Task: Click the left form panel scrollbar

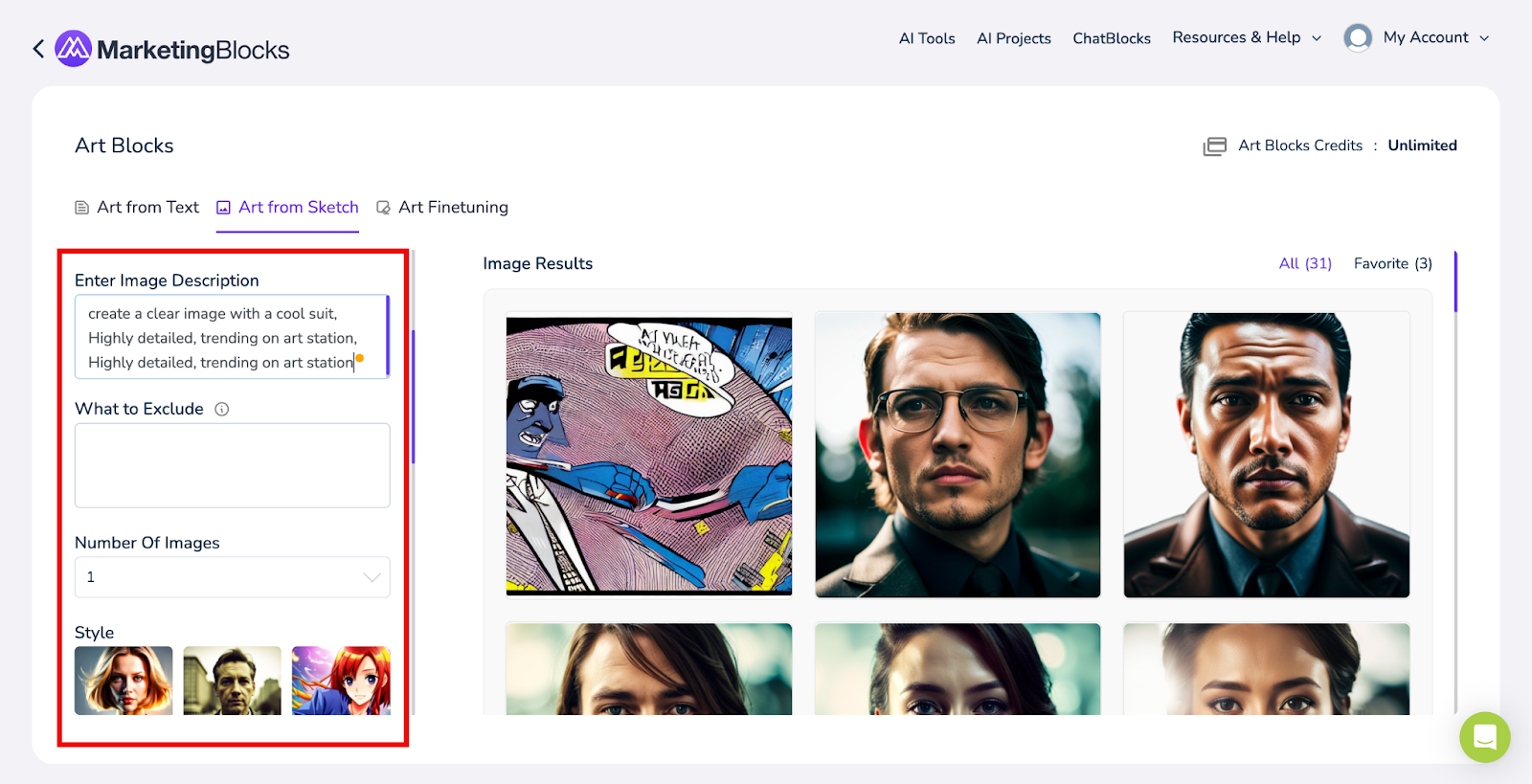Action: pyautogui.click(x=413, y=396)
